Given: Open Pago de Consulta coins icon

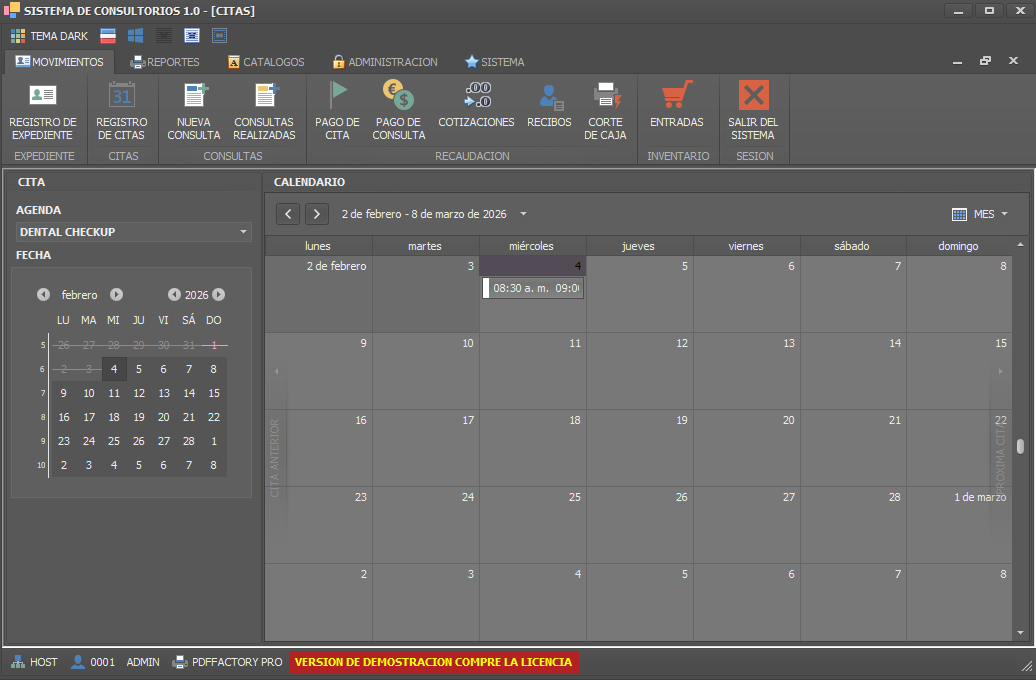Looking at the screenshot, I should (398, 96).
